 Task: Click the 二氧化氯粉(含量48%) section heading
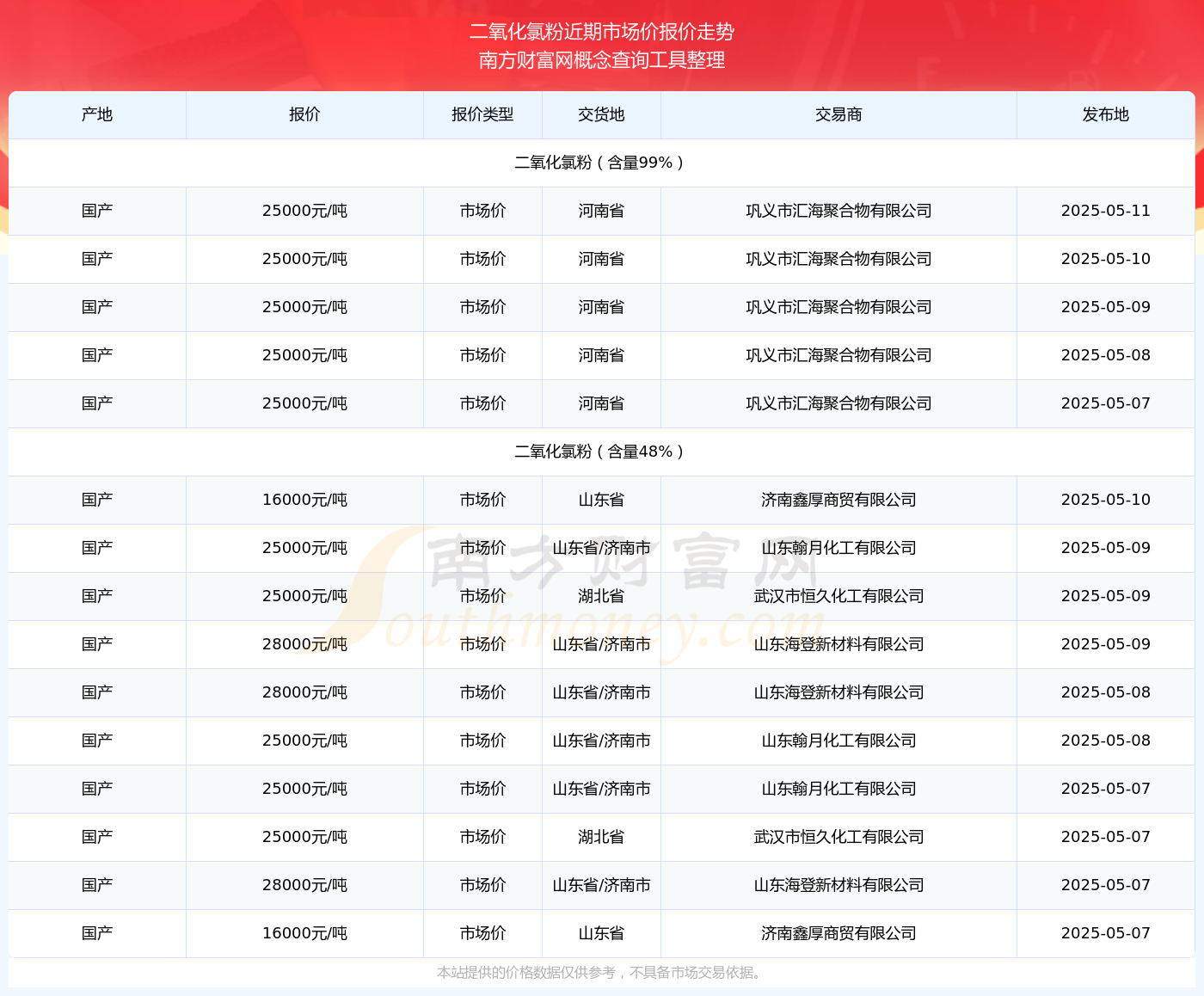(x=601, y=452)
